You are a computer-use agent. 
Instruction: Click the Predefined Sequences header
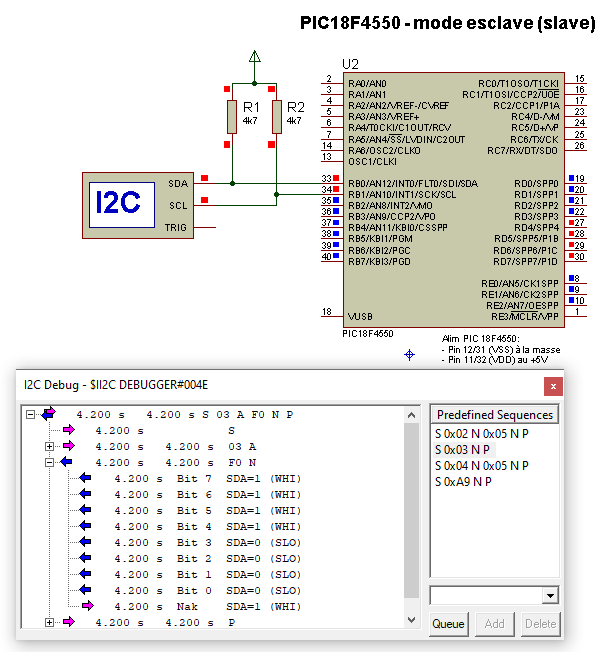pyautogui.click(x=494, y=415)
